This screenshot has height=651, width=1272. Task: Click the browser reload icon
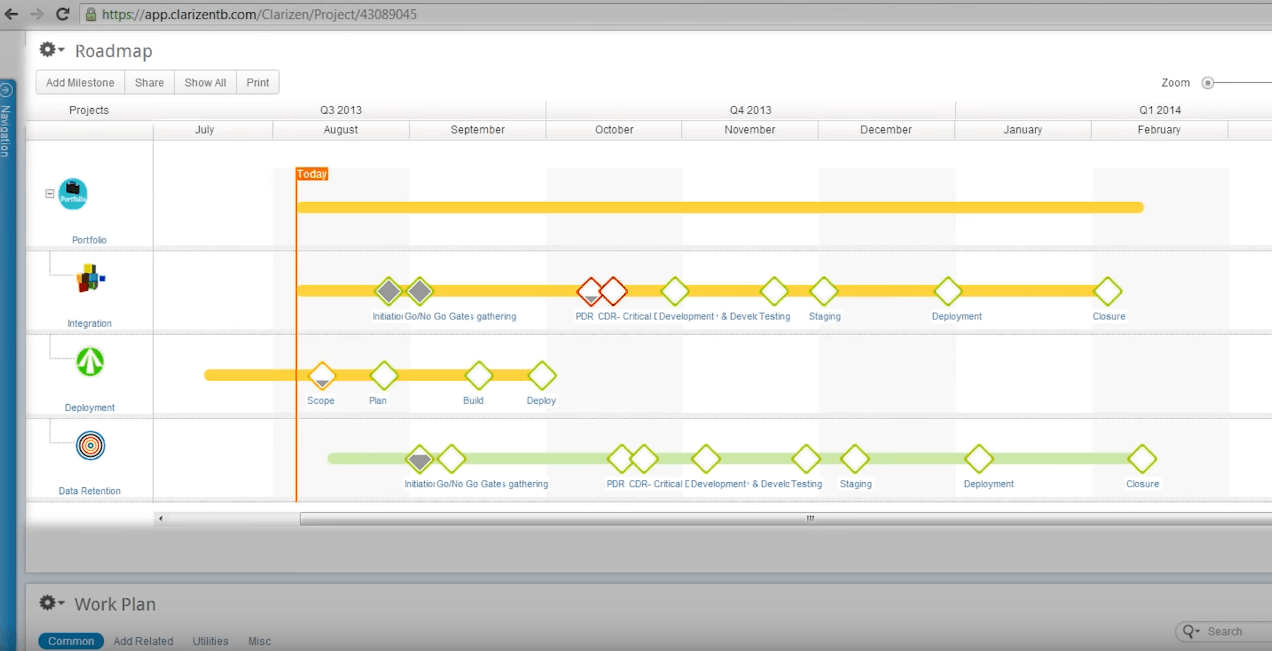click(x=62, y=14)
